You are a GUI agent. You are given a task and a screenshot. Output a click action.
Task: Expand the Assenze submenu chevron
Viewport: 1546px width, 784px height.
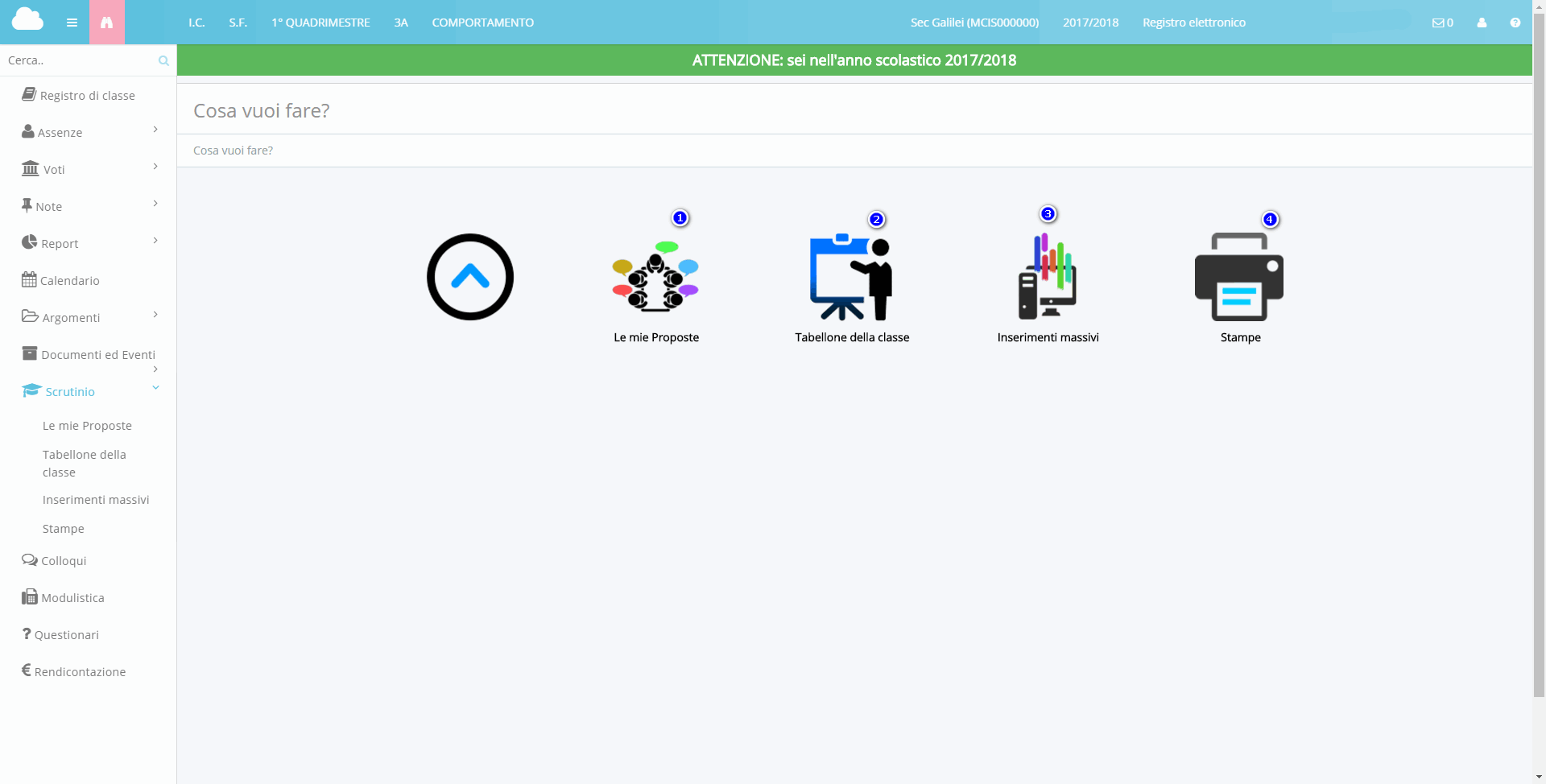pos(155,130)
